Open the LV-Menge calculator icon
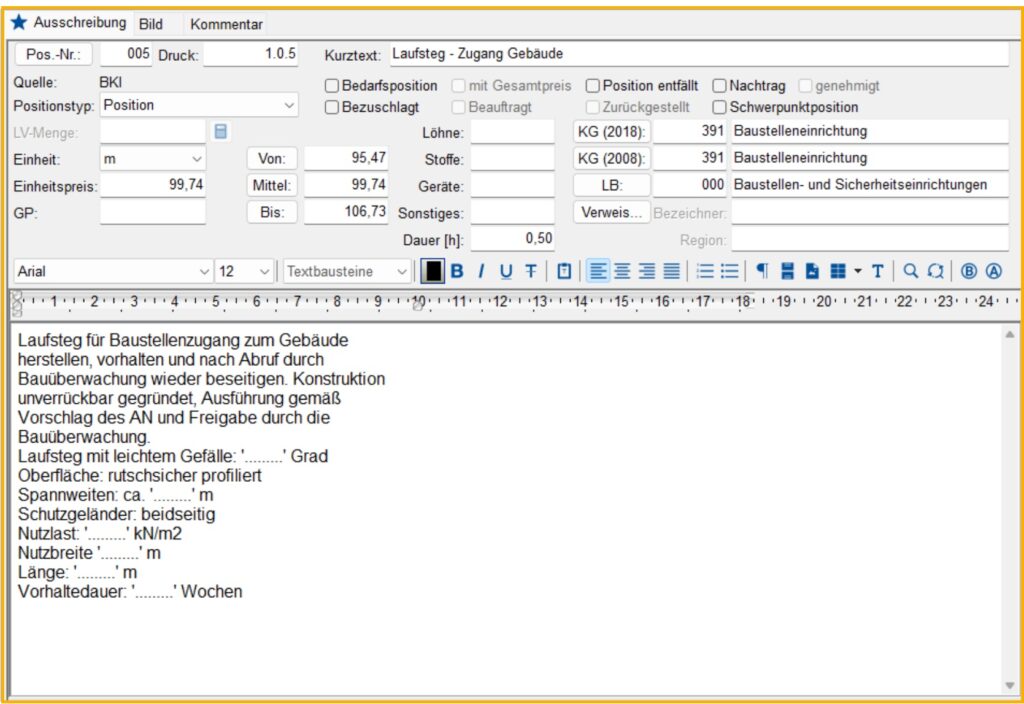 (x=221, y=131)
